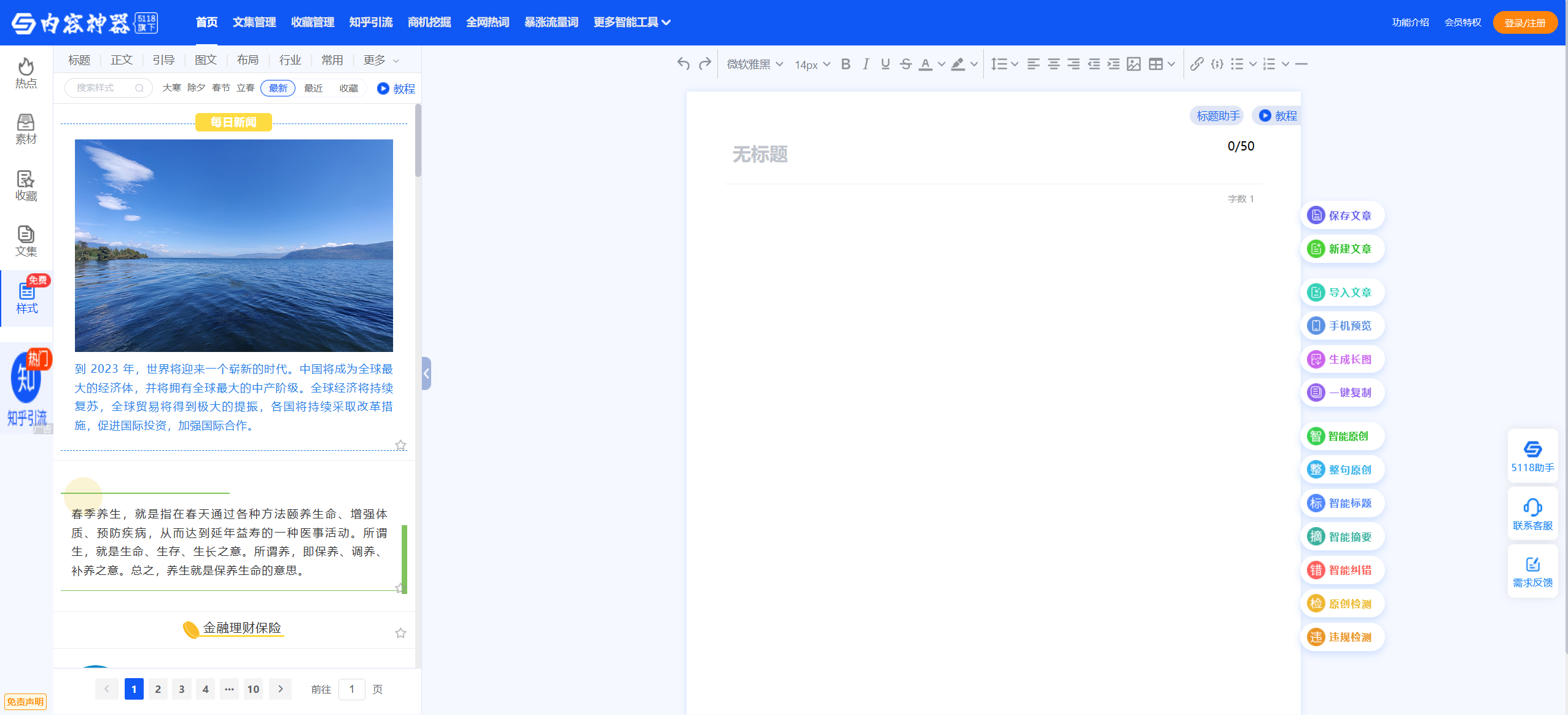This screenshot has height=715, width=1568.
Task: Open the 文集 sidebar panel
Action: (x=26, y=241)
